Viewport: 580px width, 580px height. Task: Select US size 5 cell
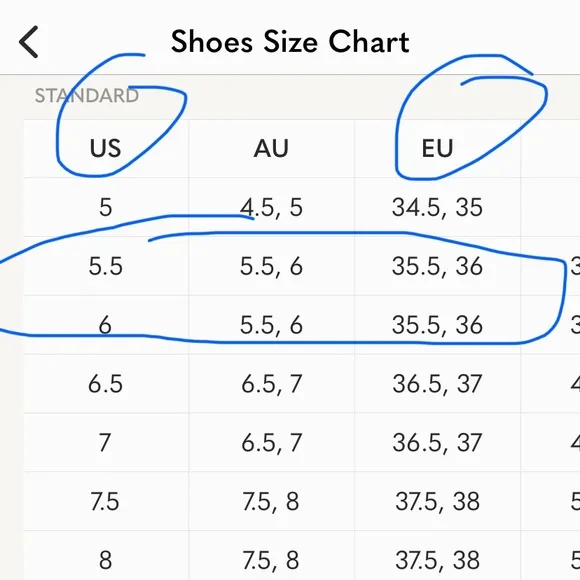click(105, 207)
